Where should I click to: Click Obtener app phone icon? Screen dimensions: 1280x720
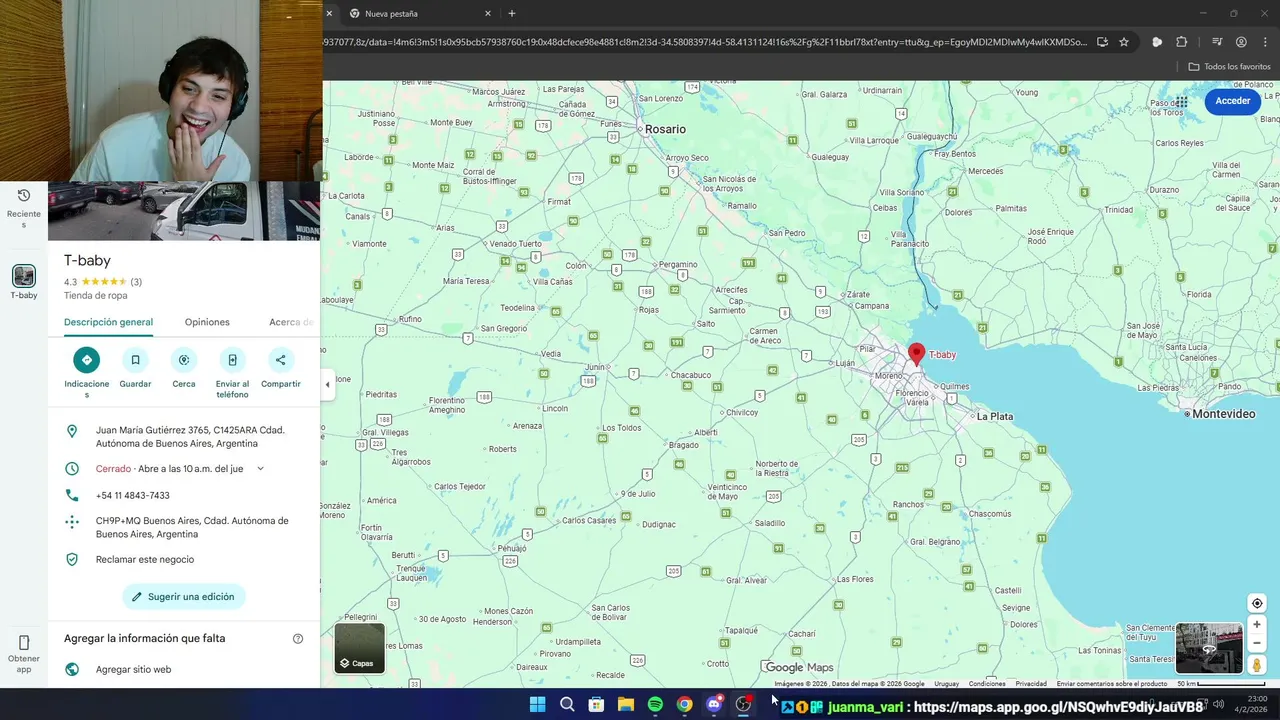[24, 642]
